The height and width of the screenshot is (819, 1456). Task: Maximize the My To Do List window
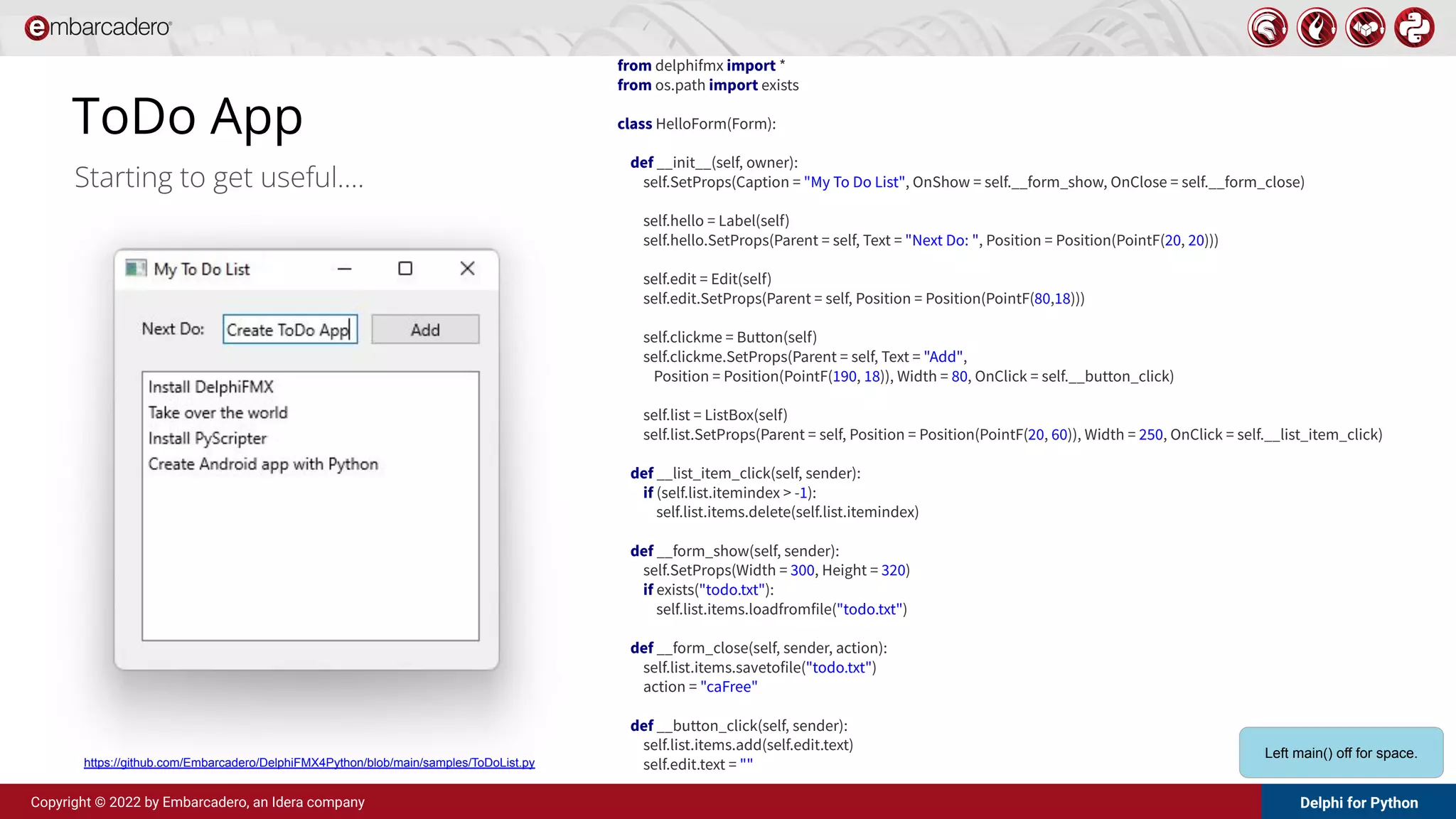click(405, 269)
